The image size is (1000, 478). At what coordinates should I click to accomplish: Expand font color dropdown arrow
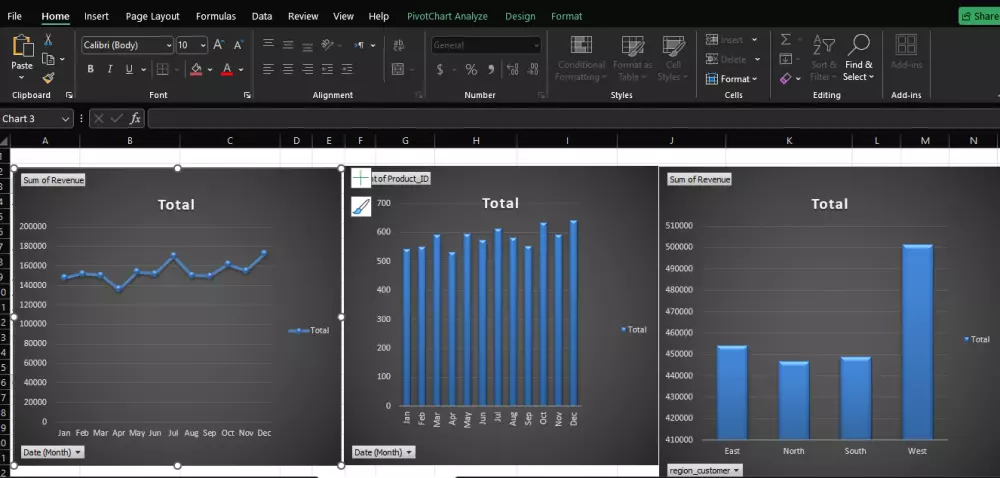(x=241, y=69)
